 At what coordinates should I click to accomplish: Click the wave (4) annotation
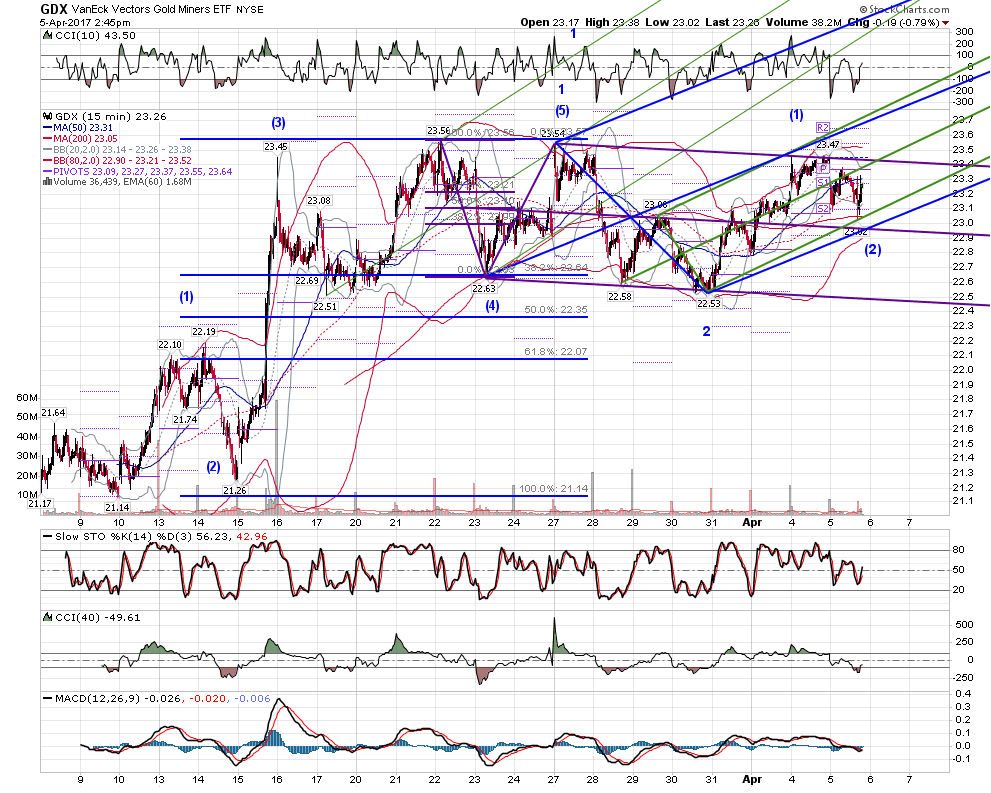coord(492,306)
